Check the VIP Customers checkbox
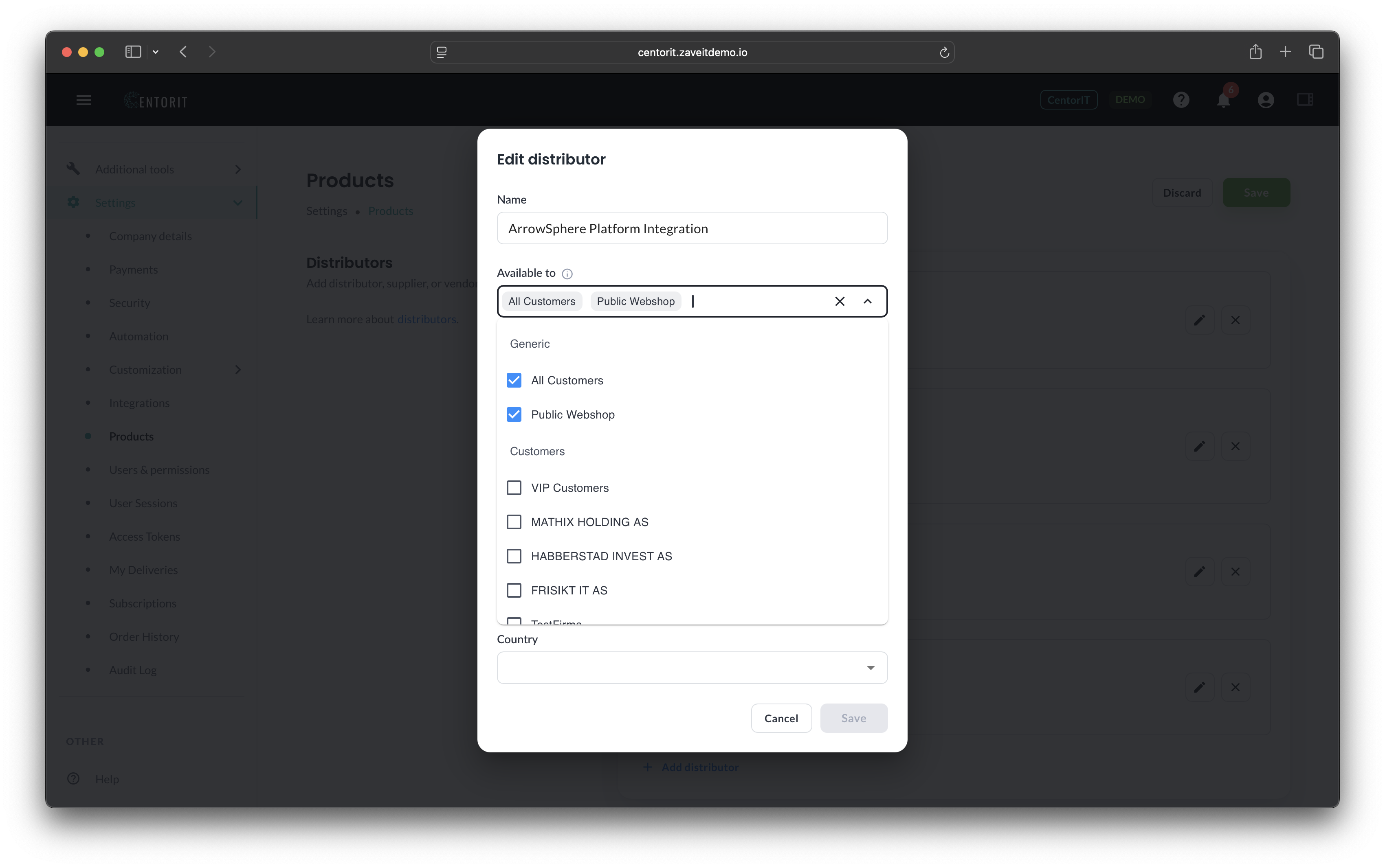The image size is (1385, 868). 514,488
